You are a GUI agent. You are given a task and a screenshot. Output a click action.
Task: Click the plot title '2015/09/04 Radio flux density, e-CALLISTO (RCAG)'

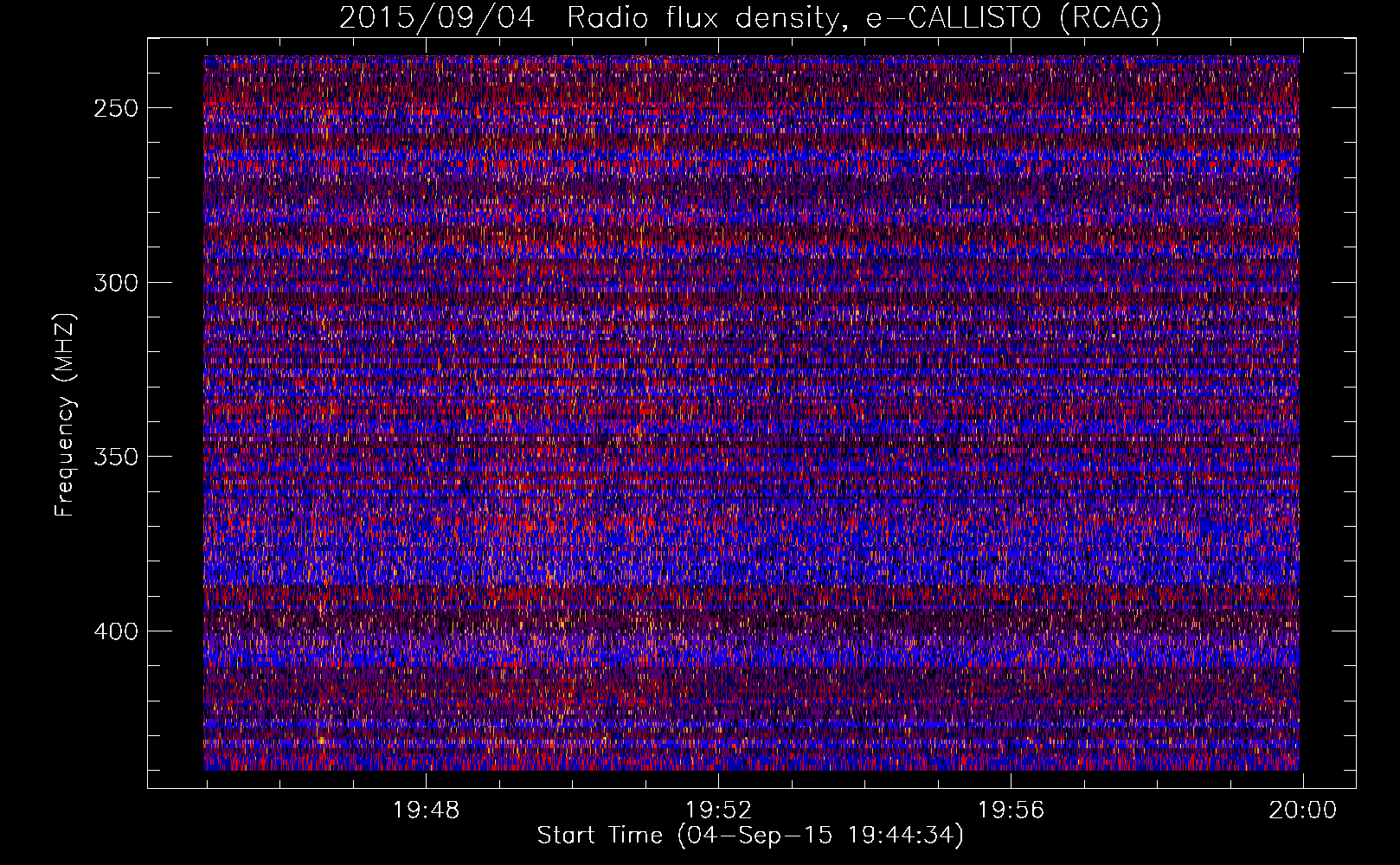click(x=750, y=18)
